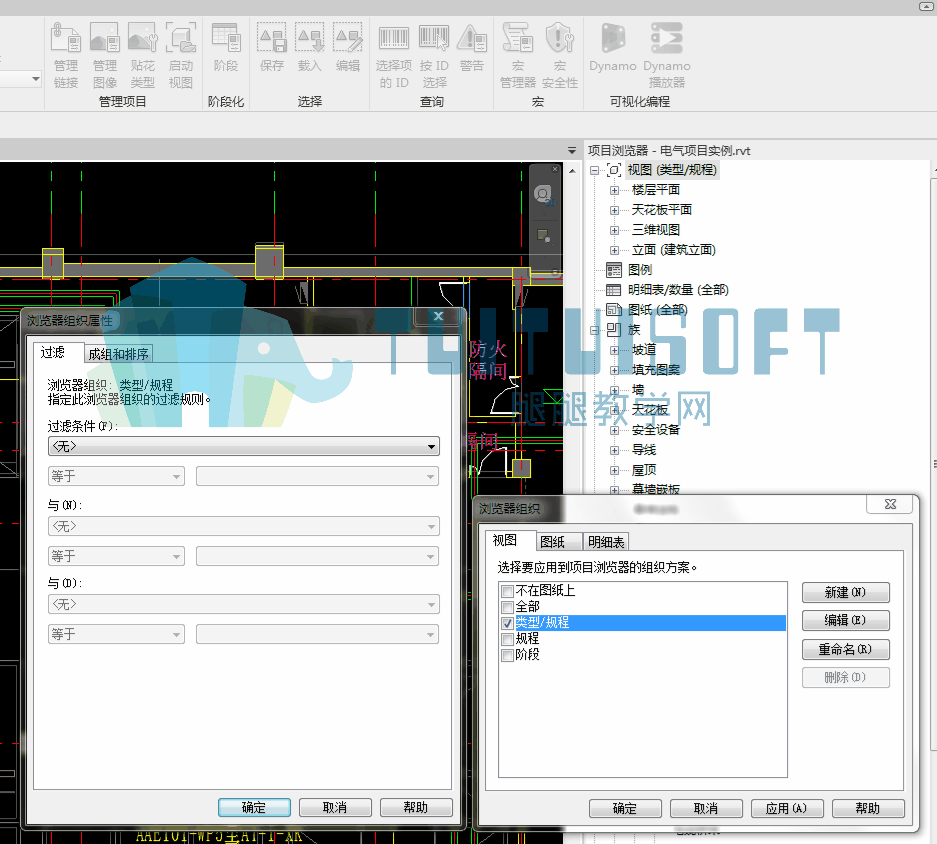Confirm 浏览器组织属性 dialog with 确定
The width and height of the screenshot is (937, 844).
tap(254, 808)
